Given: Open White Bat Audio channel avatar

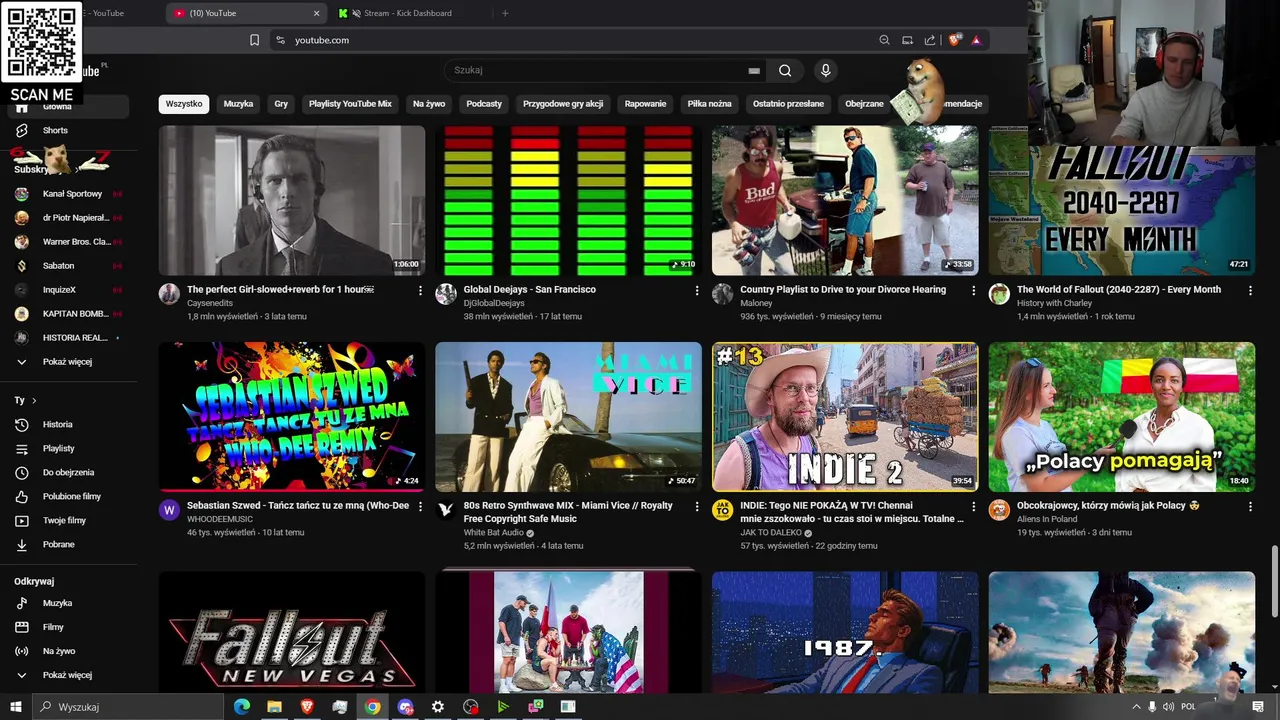Looking at the screenshot, I should click(446, 510).
